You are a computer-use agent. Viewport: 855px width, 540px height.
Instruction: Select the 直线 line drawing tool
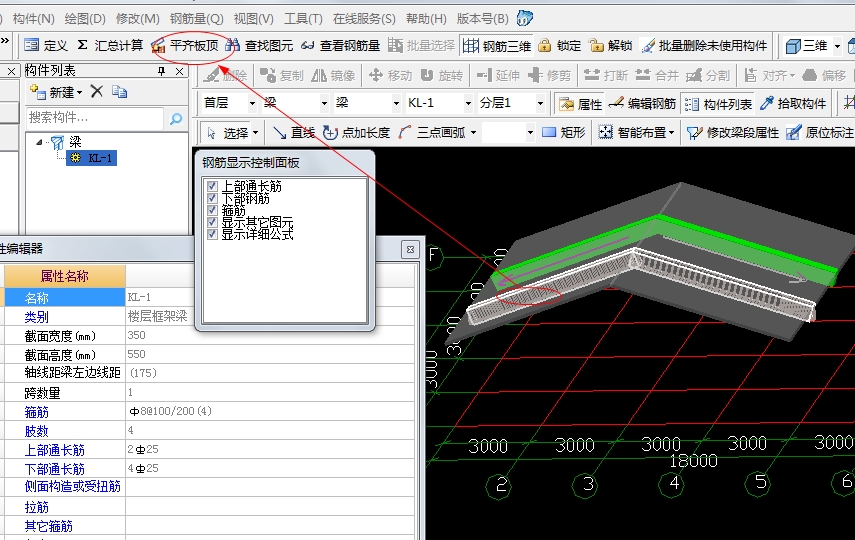[x=294, y=133]
